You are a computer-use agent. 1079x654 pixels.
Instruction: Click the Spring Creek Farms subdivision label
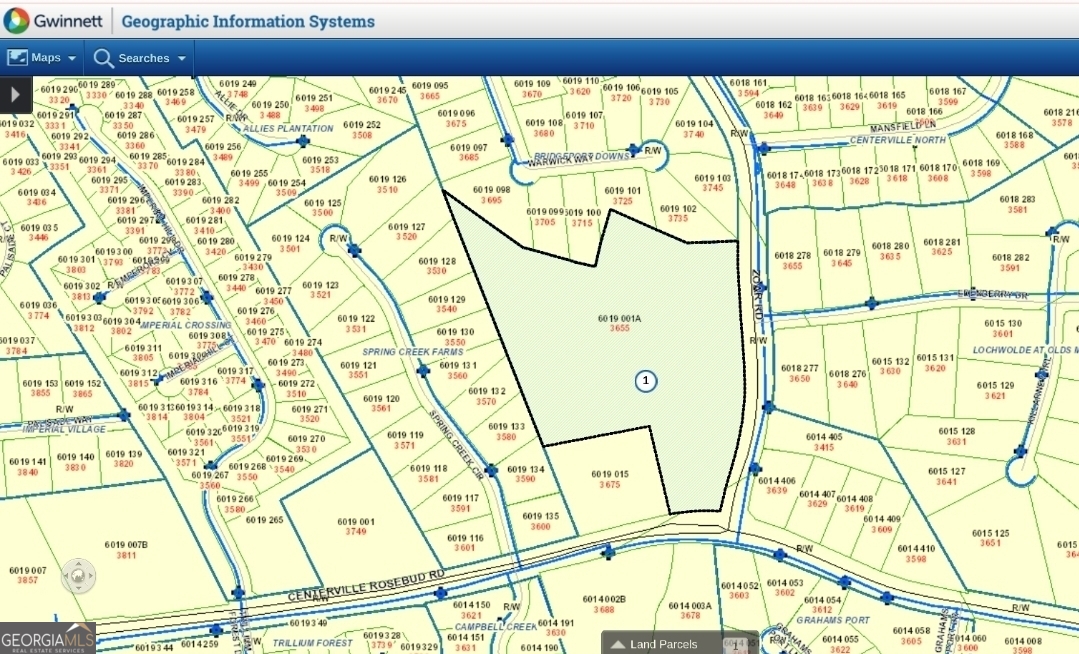point(413,352)
